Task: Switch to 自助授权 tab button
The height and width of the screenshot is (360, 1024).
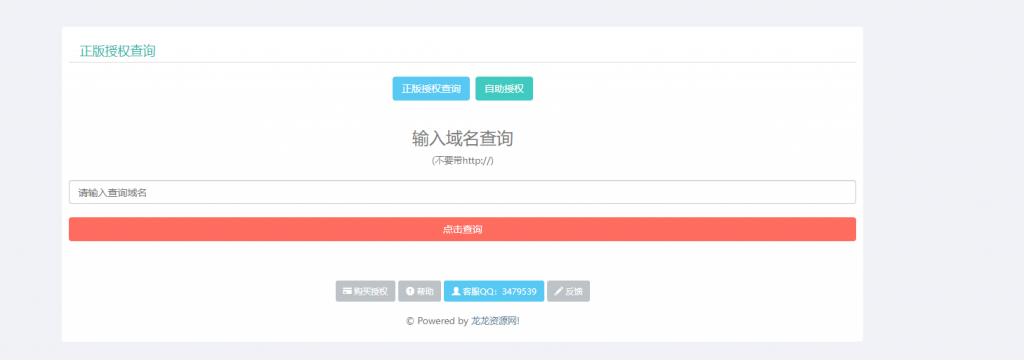Action: coord(504,89)
